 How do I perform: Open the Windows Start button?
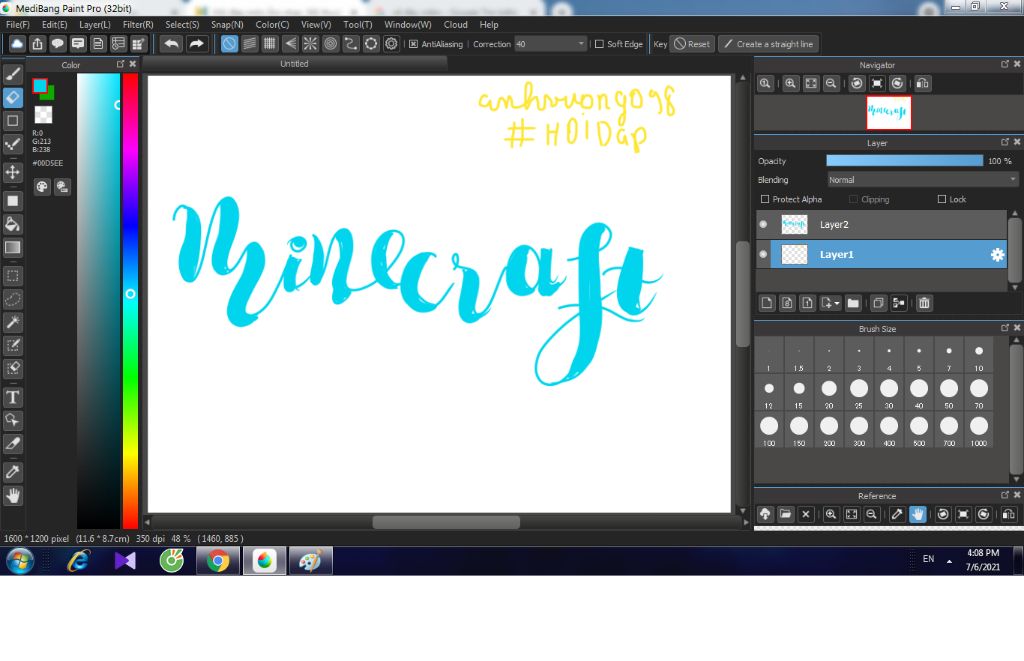coord(19,561)
